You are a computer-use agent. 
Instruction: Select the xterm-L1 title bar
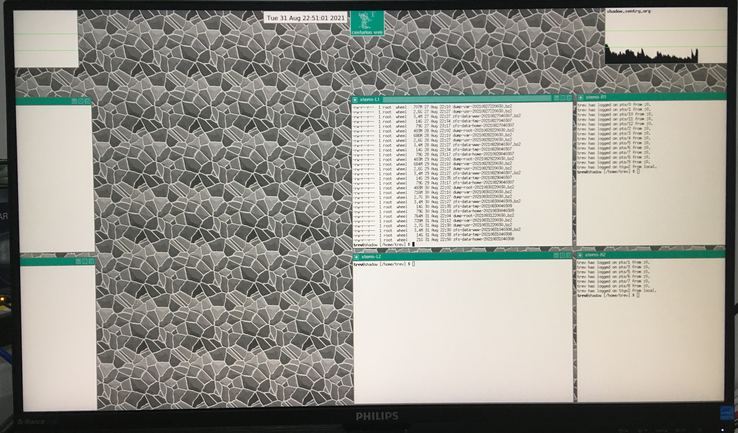pyautogui.click(x=460, y=100)
